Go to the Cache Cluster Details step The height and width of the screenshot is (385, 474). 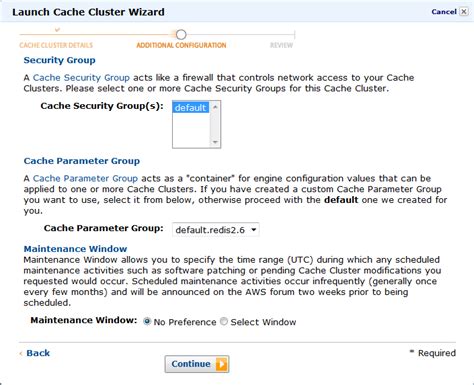tap(56, 45)
